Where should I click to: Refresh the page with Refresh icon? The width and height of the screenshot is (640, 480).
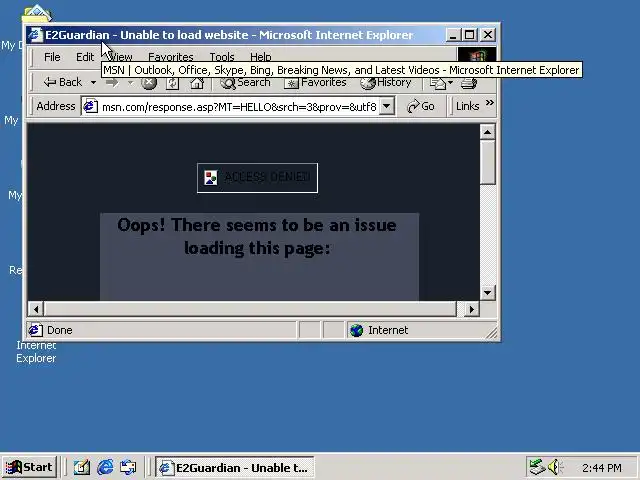tap(172, 83)
